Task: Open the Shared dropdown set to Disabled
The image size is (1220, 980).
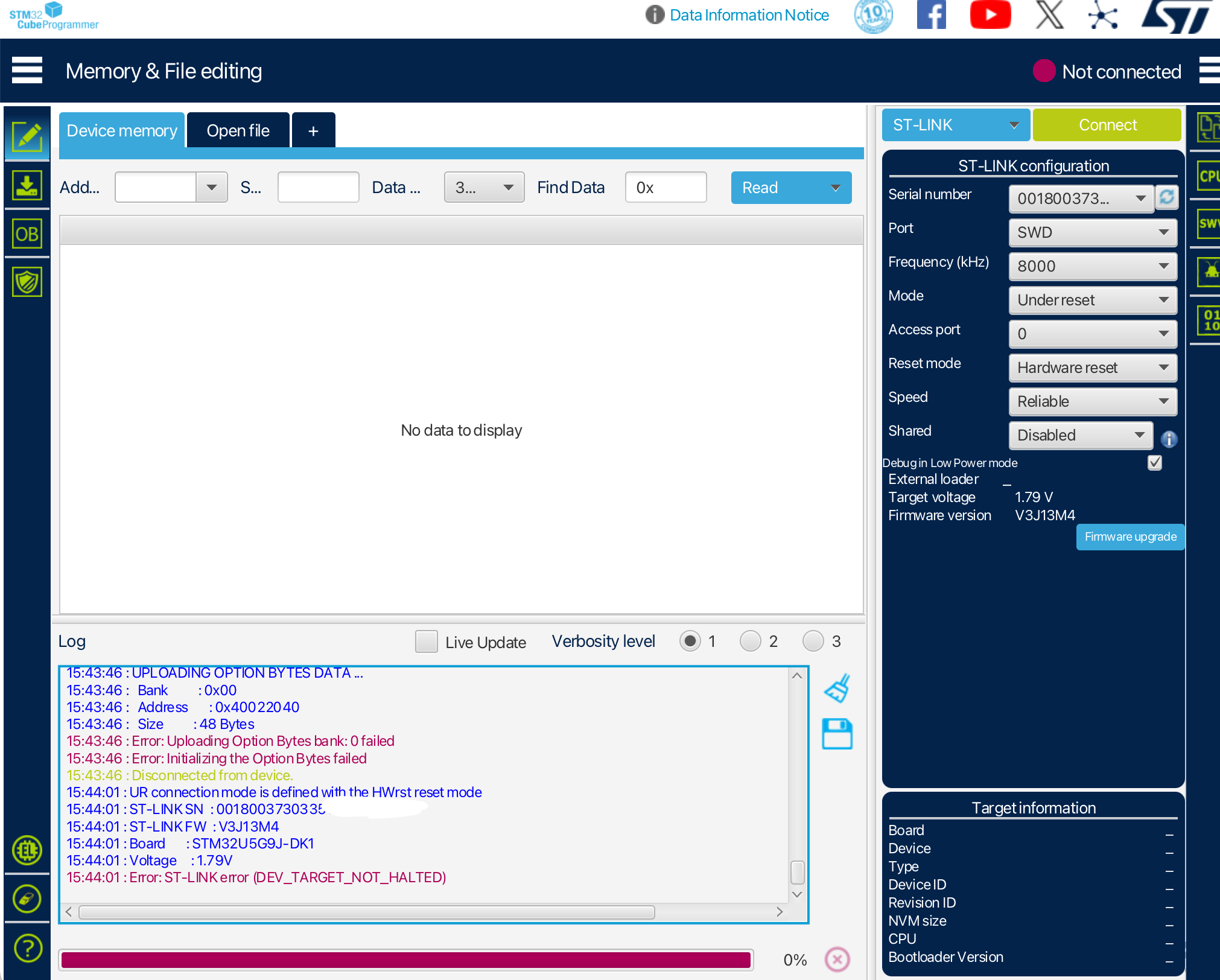Action: click(x=1081, y=435)
